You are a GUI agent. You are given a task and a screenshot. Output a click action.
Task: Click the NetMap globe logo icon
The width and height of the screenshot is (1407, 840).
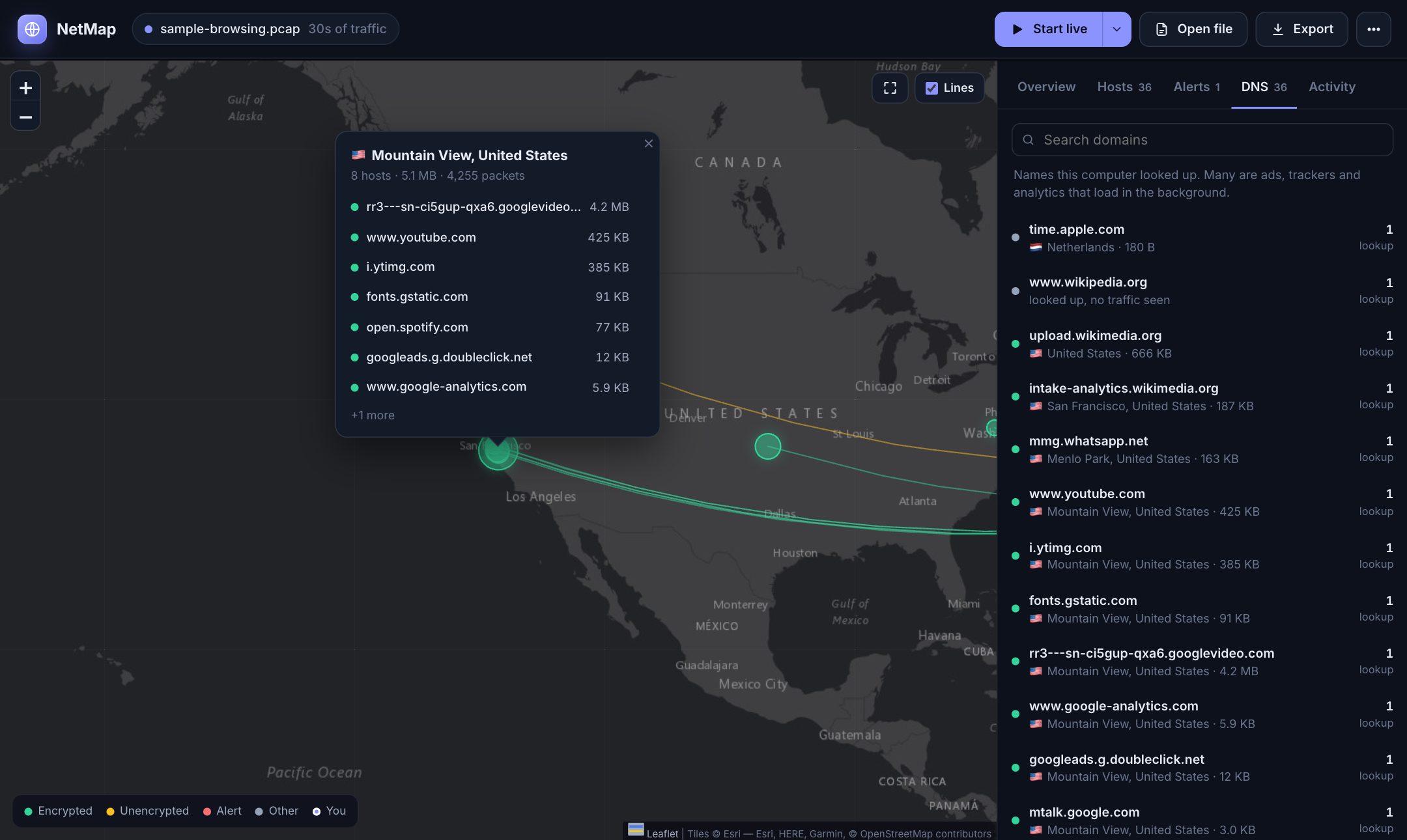pyautogui.click(x=32, y=29)
